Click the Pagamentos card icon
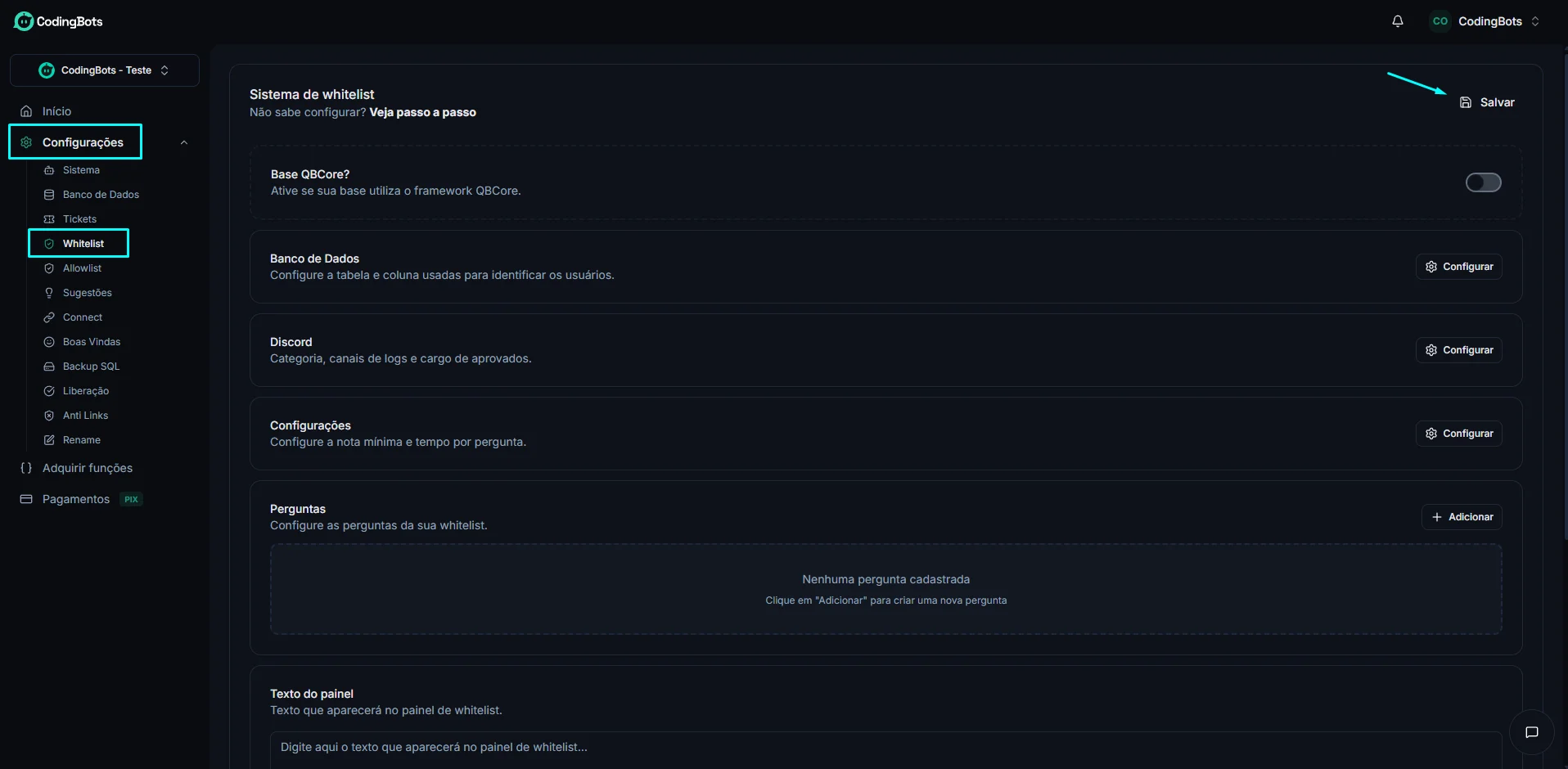Screen dimensions: 1568x769 pos(26,499)
